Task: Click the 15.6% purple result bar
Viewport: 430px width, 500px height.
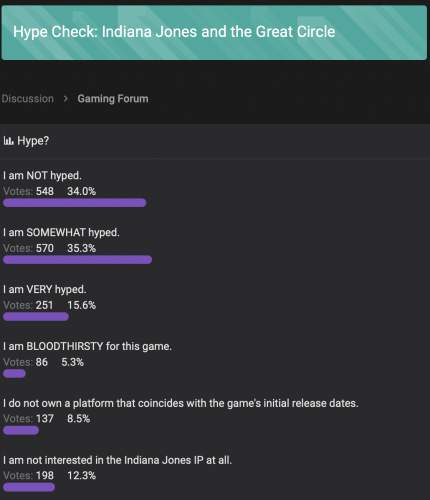Action: coord(36,317)
